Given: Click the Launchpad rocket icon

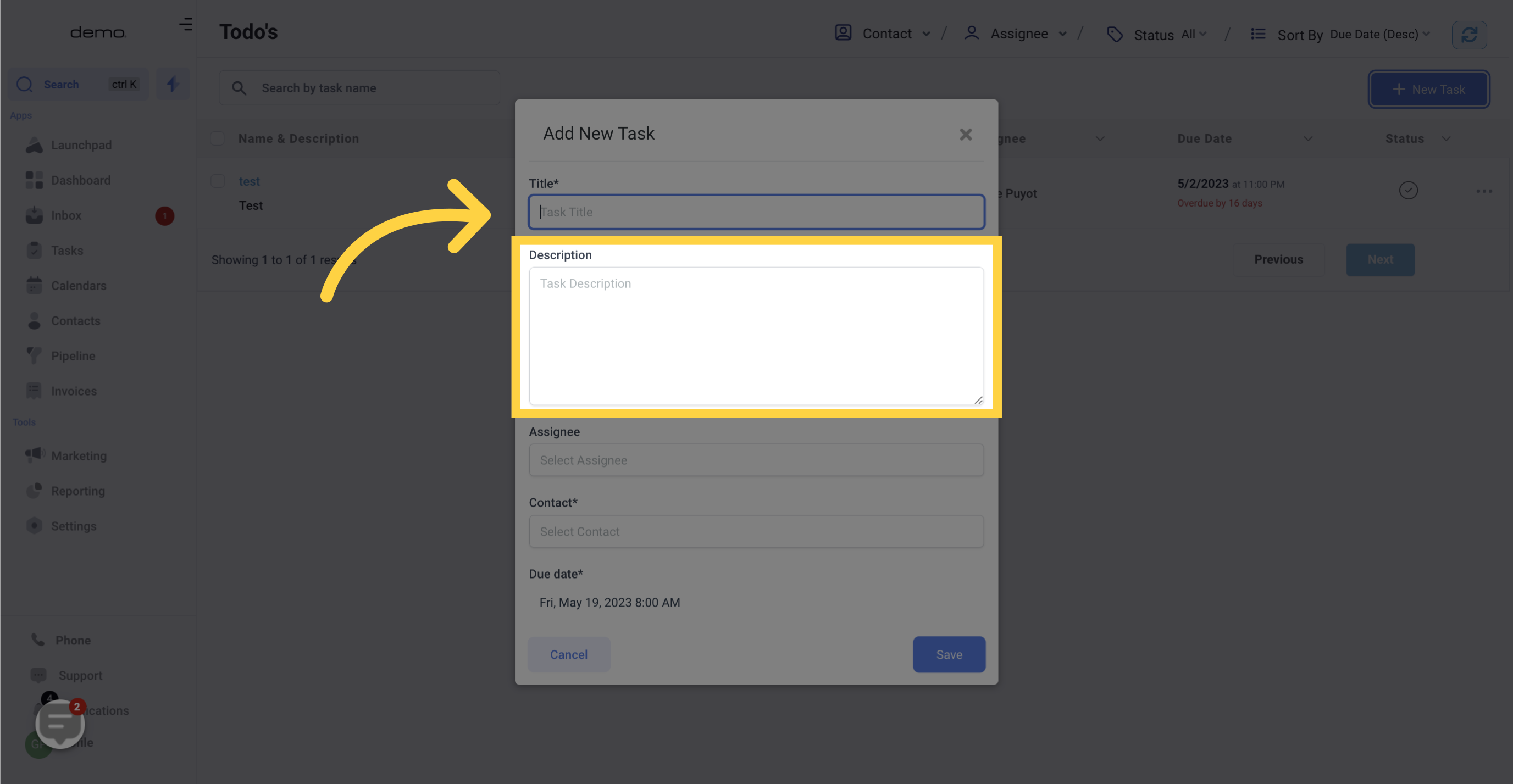Looking at the screenshot, I should point(34,145).
